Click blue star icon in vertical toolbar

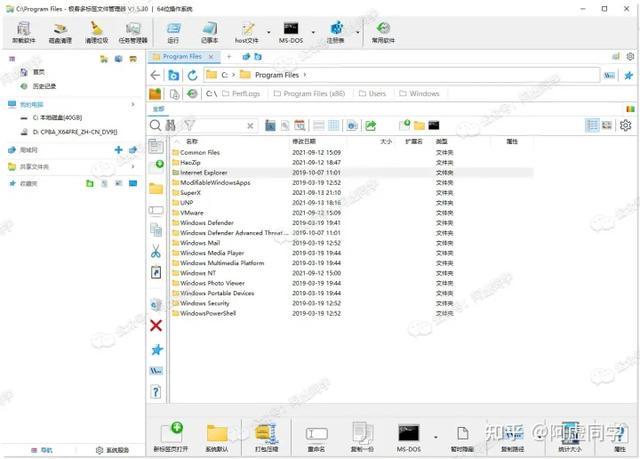[157, 350]
